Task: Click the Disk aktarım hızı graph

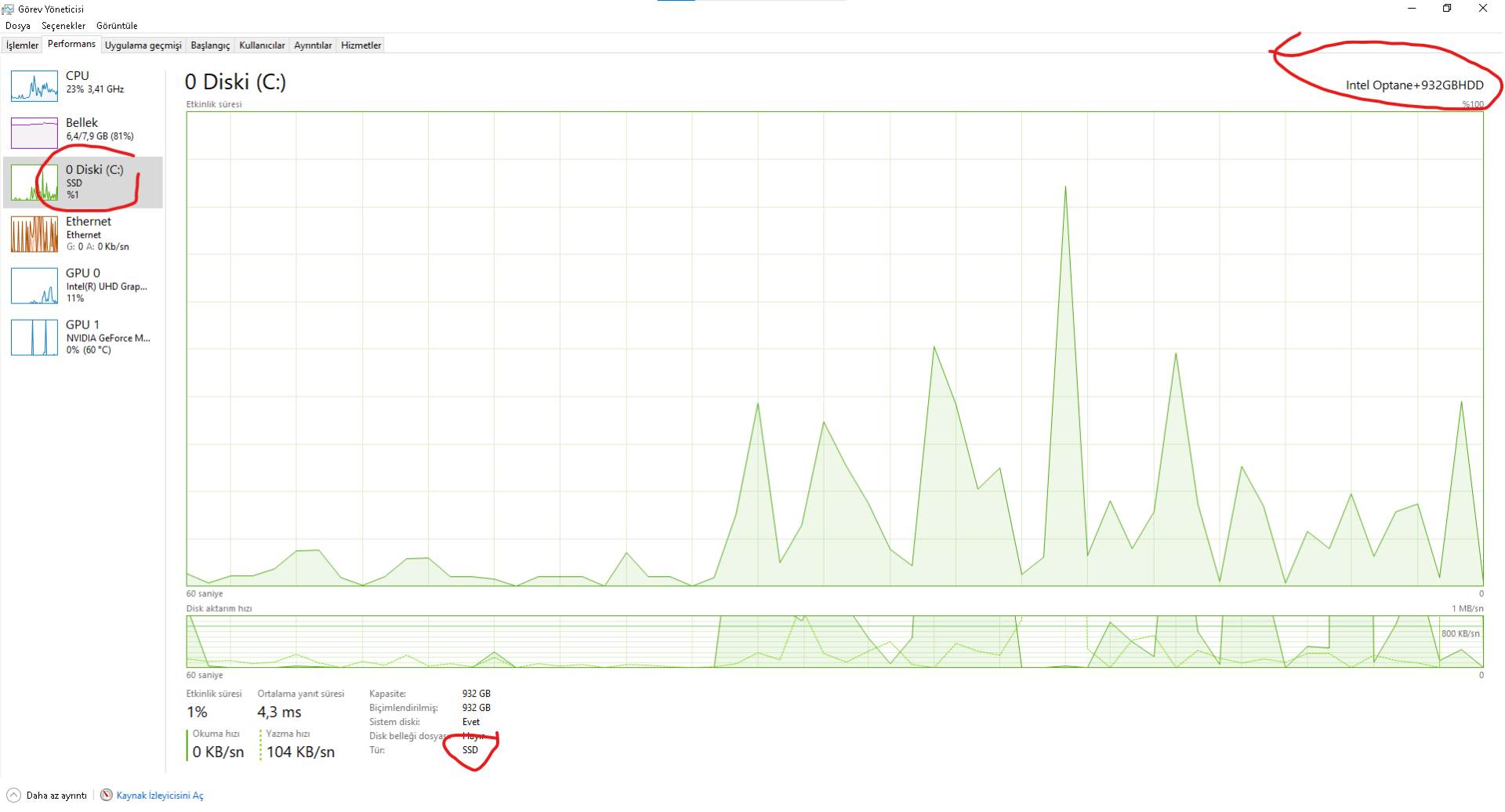Action: (x=835, y=642)
